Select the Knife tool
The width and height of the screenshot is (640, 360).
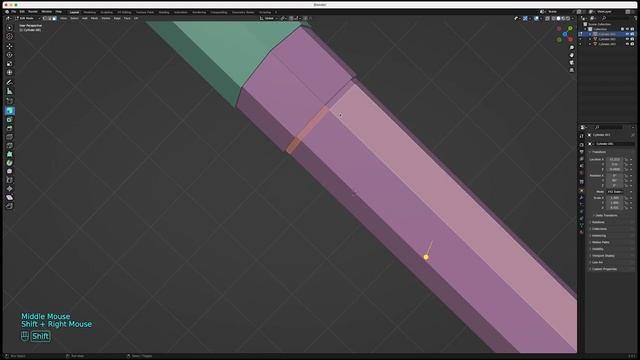[x=9, y=145]
